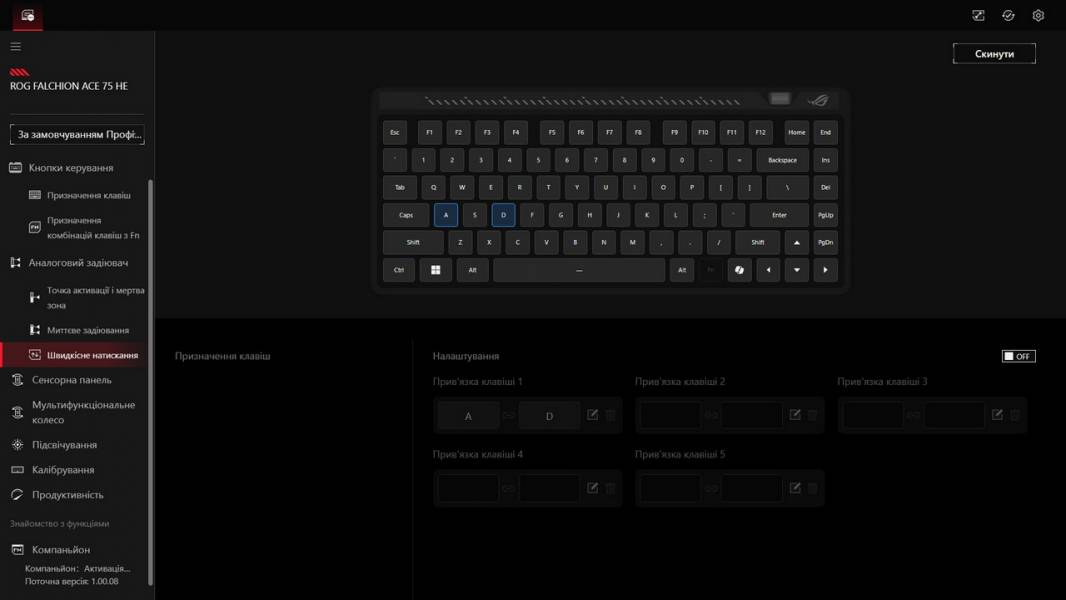The height and width of the screenshot is (600, 1066).
Task: Click the edit icon for key binding 5
Action: point(795,488)
